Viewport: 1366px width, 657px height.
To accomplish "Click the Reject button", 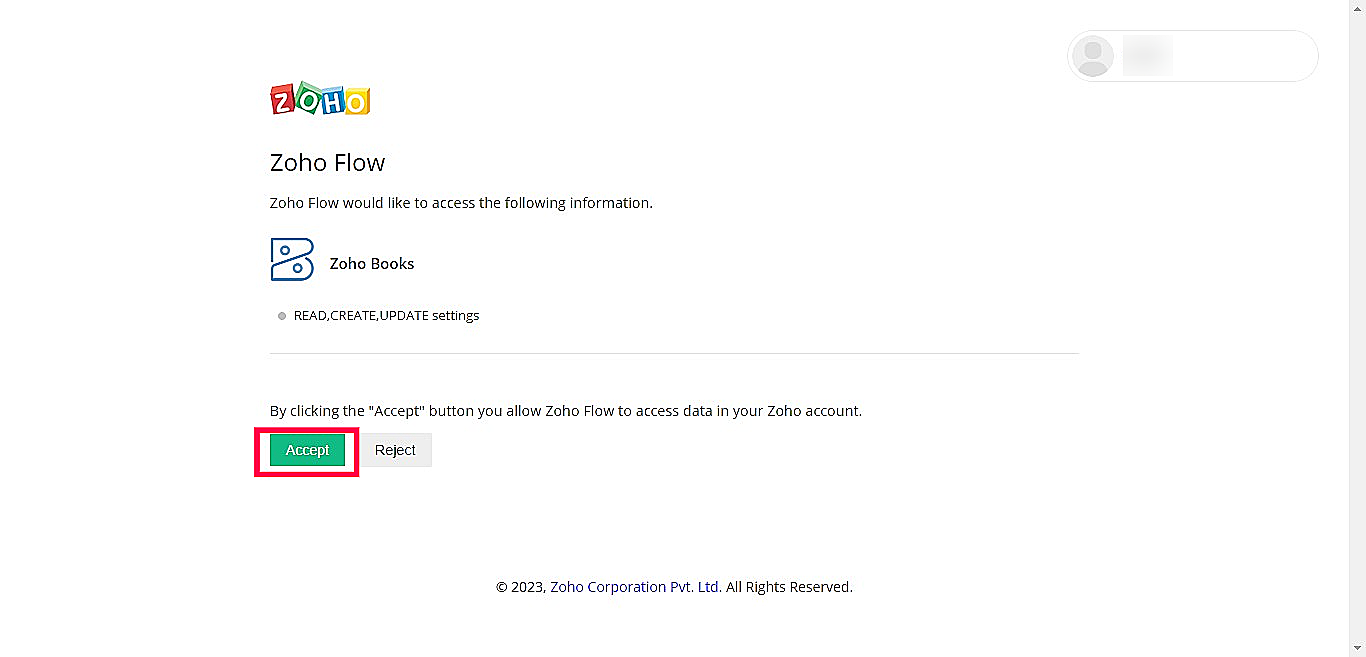I will pyautogui.click(x=395, y=450).
